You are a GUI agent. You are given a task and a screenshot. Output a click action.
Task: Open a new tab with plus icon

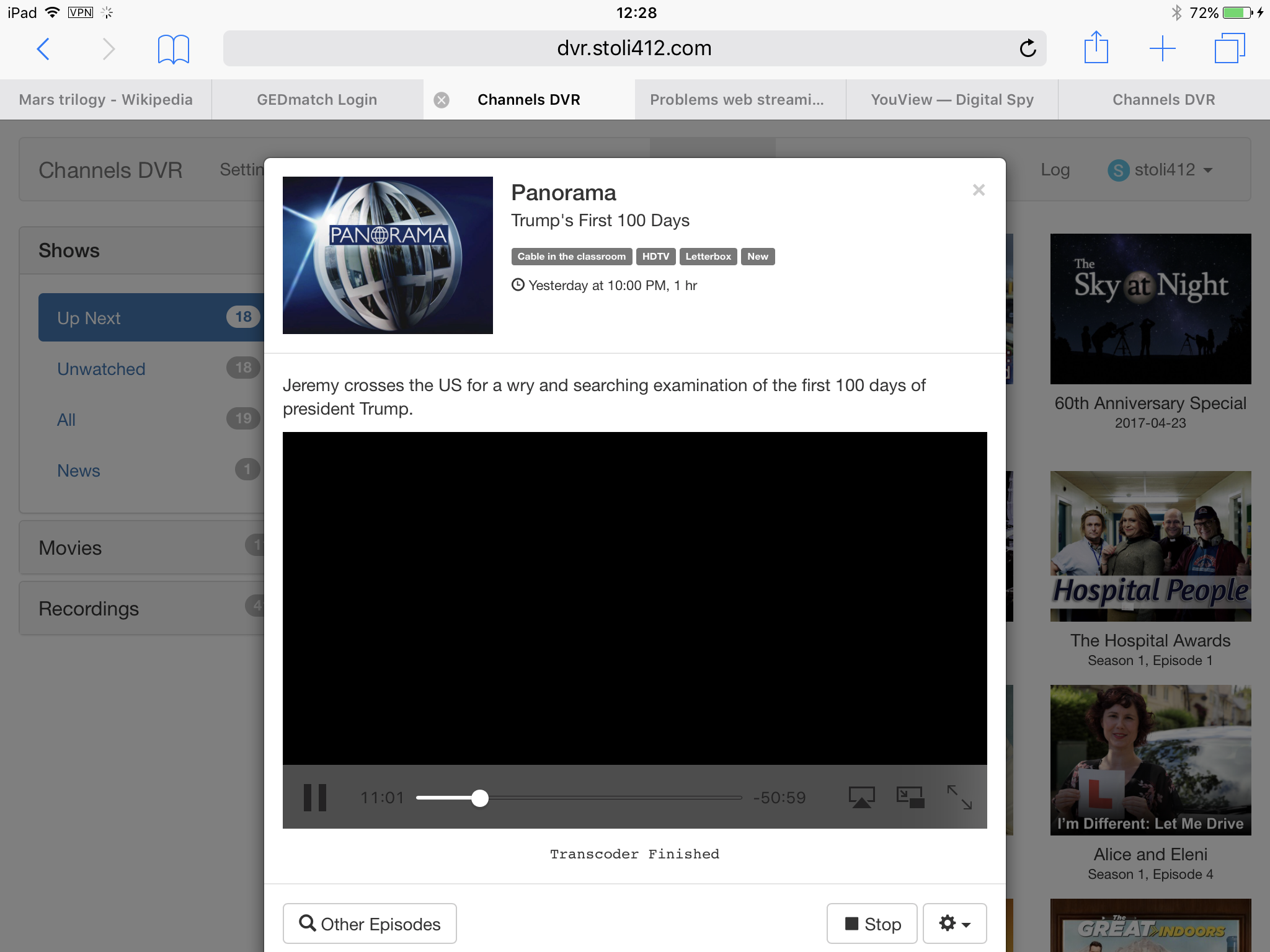pyautogui.click(x=1162, y=48)
